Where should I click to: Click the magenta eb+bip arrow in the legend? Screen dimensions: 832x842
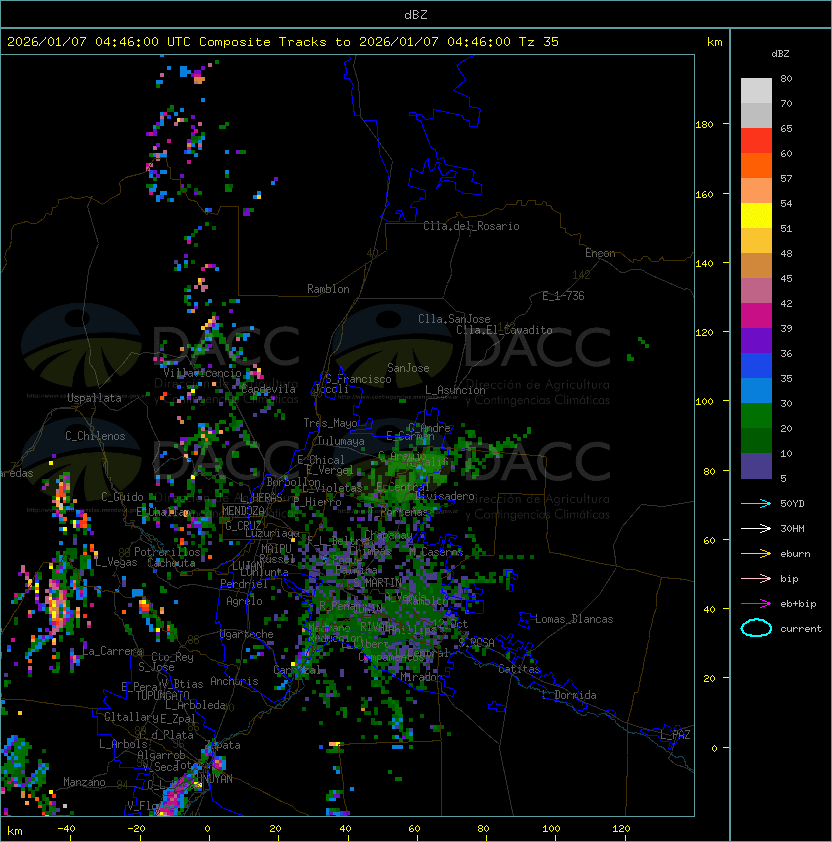[756, 604]
